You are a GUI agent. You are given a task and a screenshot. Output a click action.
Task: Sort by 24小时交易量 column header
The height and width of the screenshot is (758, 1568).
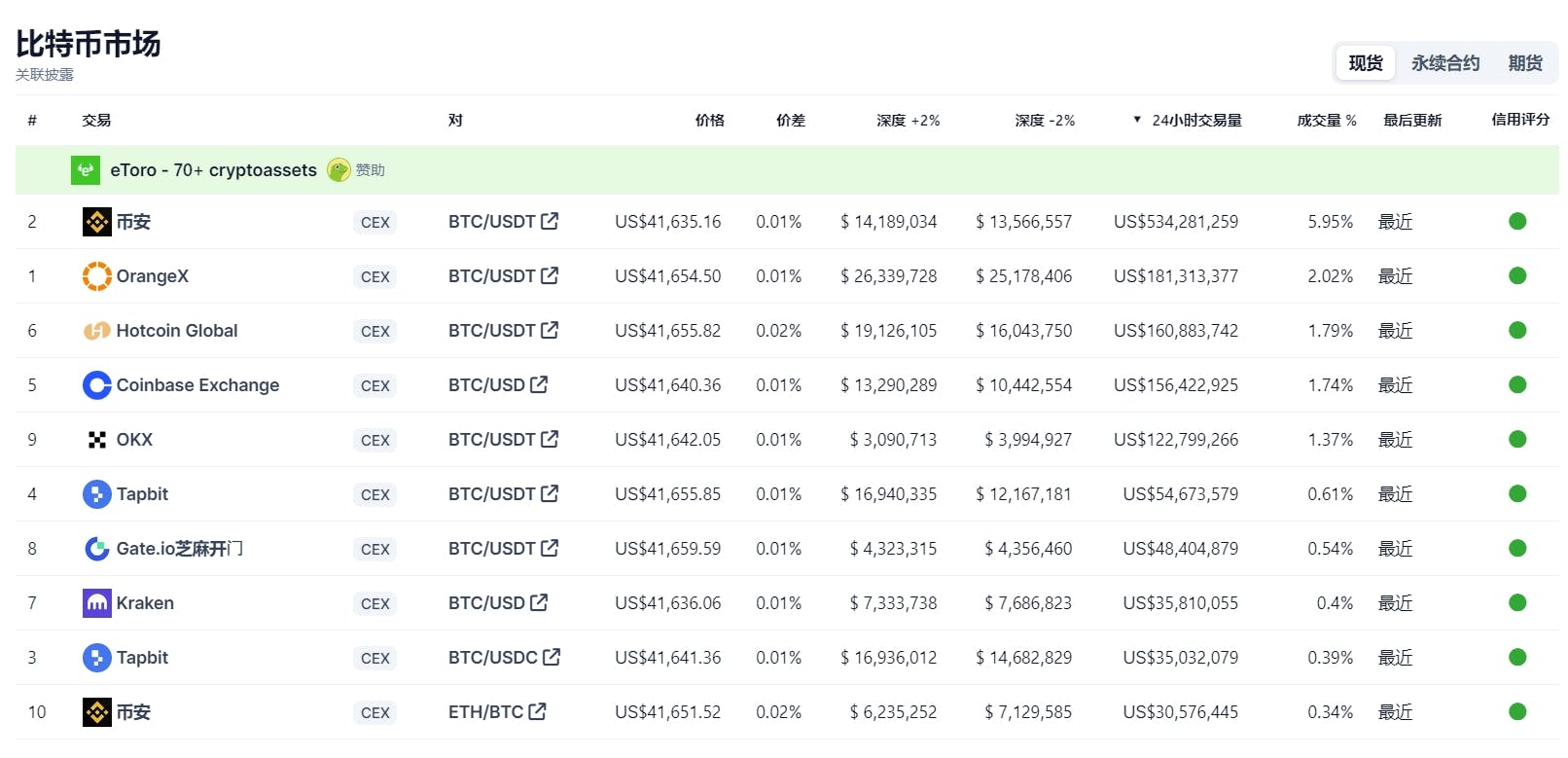click(1195, 121)
